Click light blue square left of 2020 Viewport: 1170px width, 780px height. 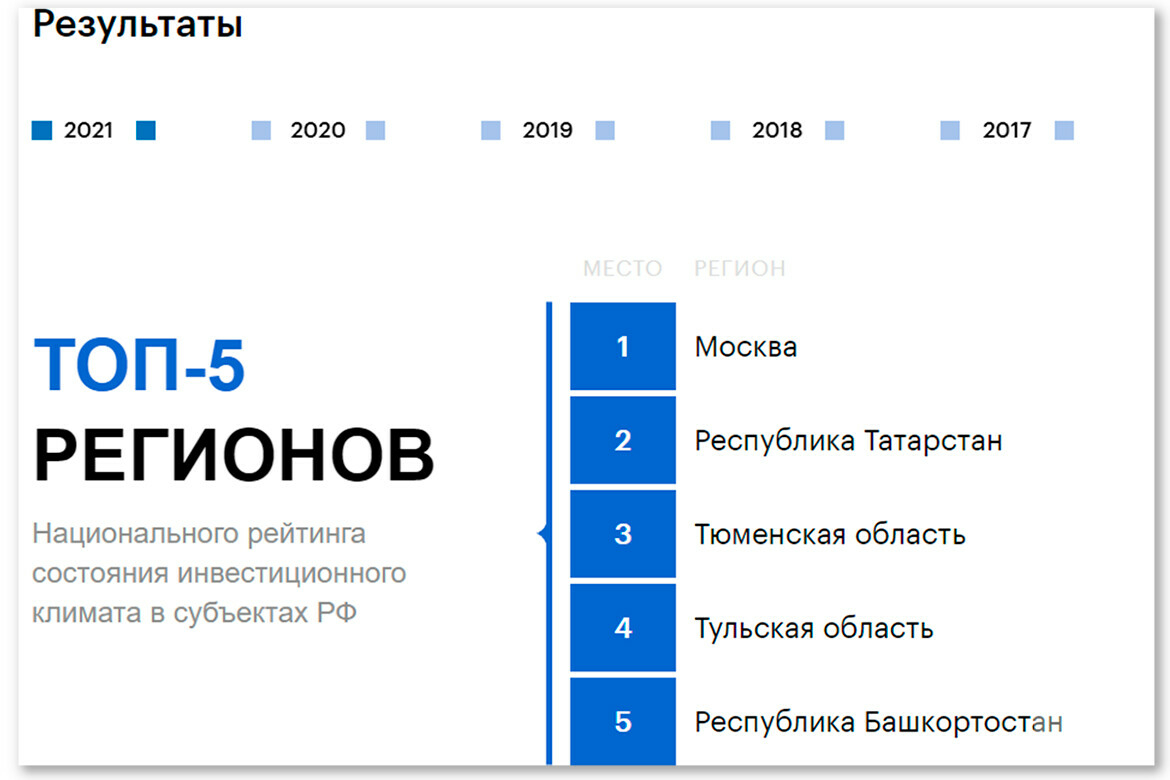[x=261, y=130]
